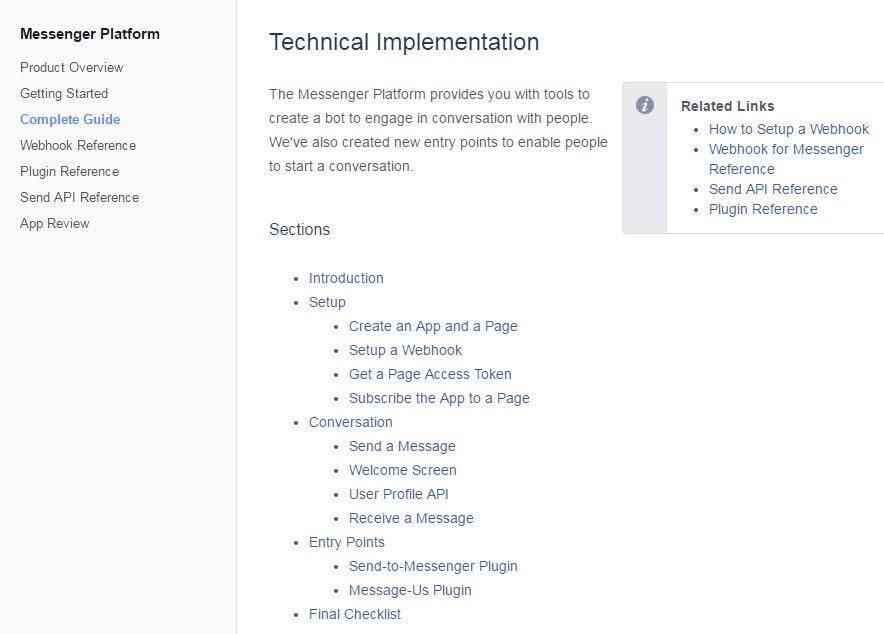884x634 pixels.
Task: Click the Sections heading
Action: pos(299,229)
